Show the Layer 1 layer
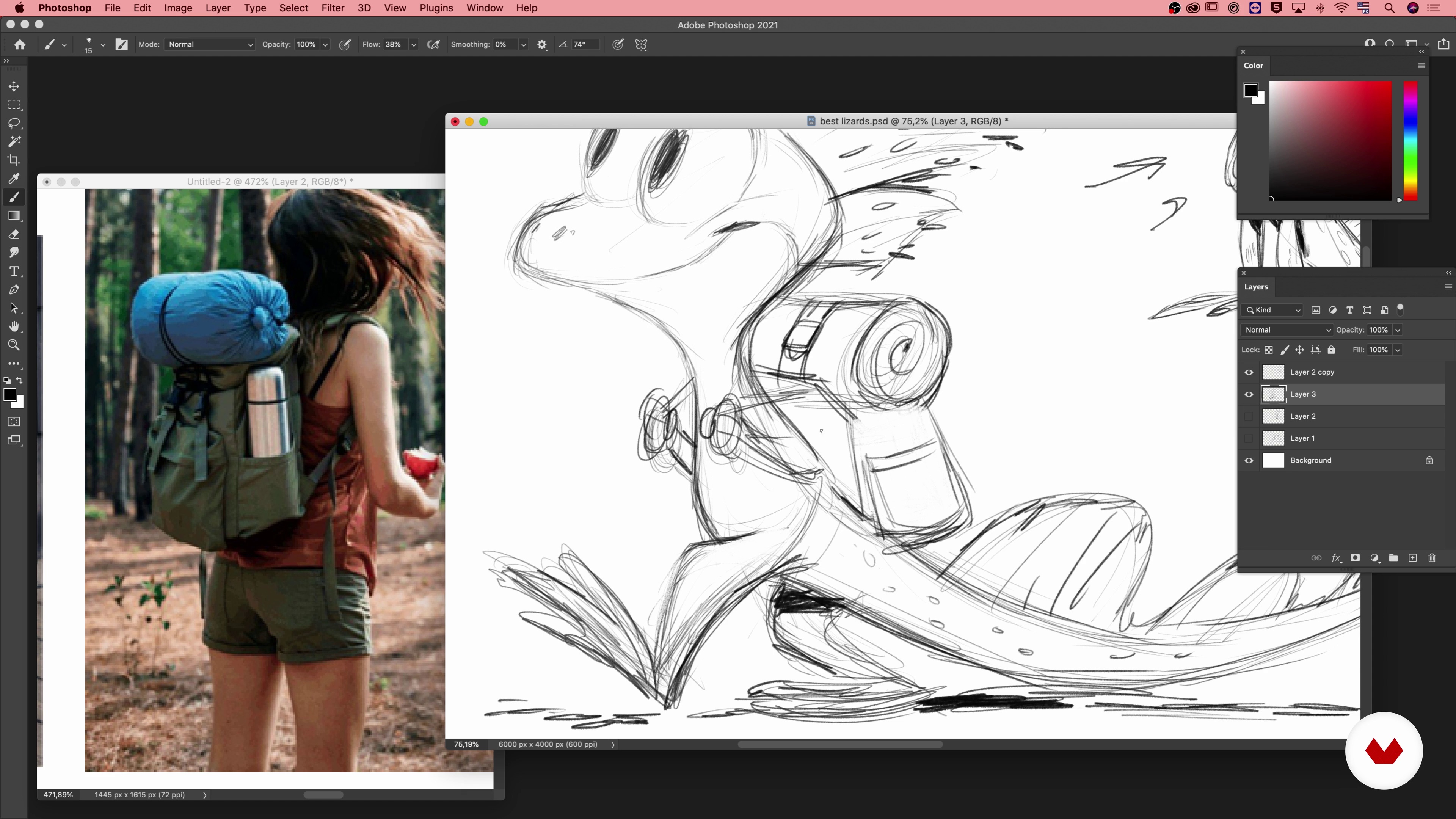1456x819 pixels. tap(1249, 438)
